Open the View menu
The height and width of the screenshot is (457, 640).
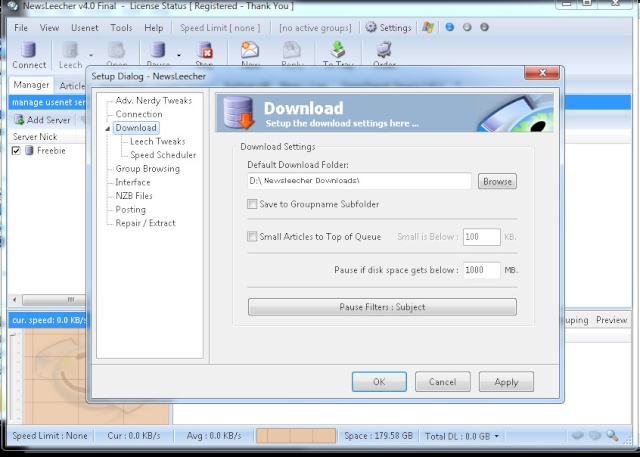[x=49, y=28]
